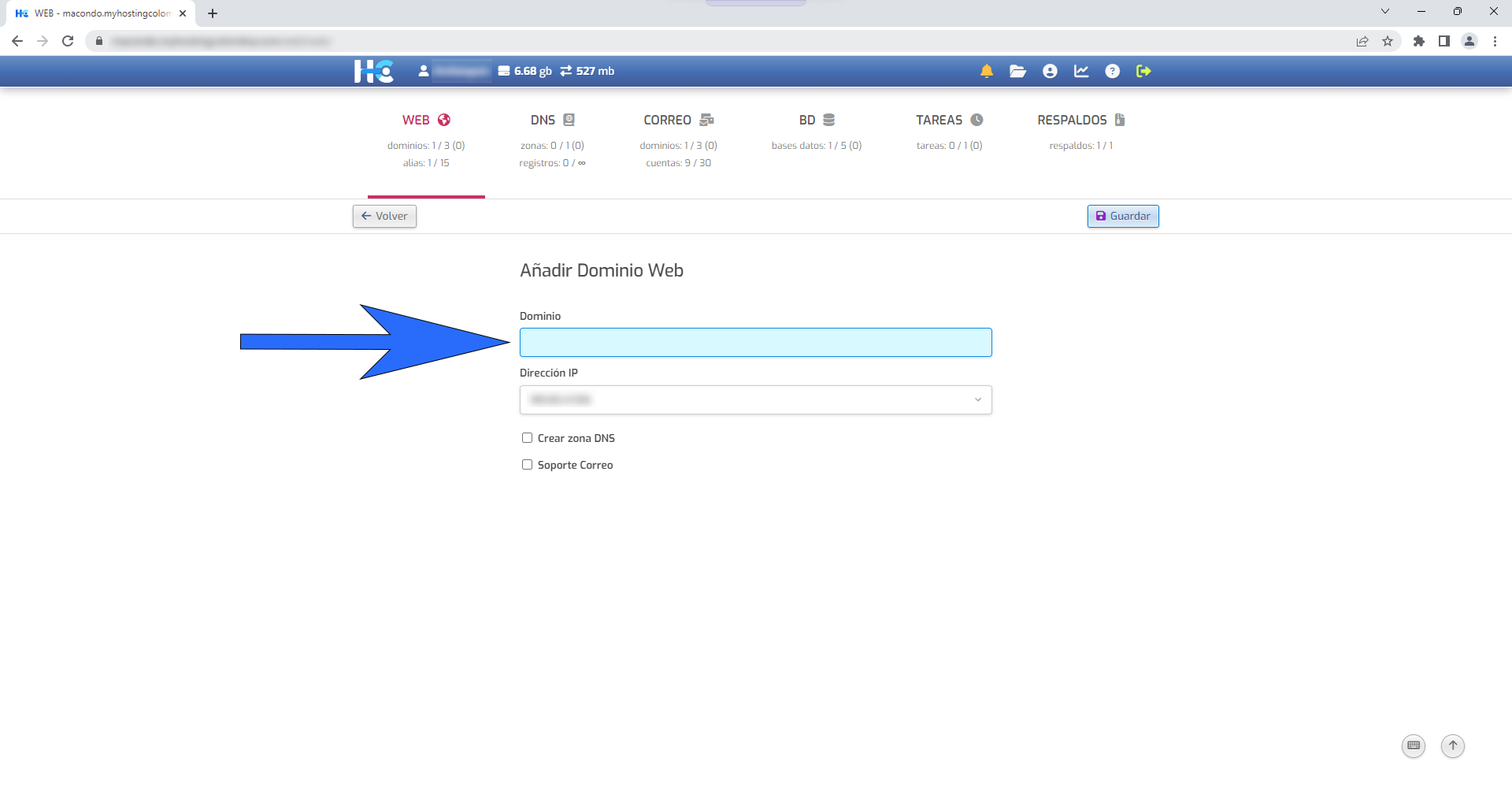
Task: Click the 'cuentas: 9 / 30' text
Action: tap(679, 163)
